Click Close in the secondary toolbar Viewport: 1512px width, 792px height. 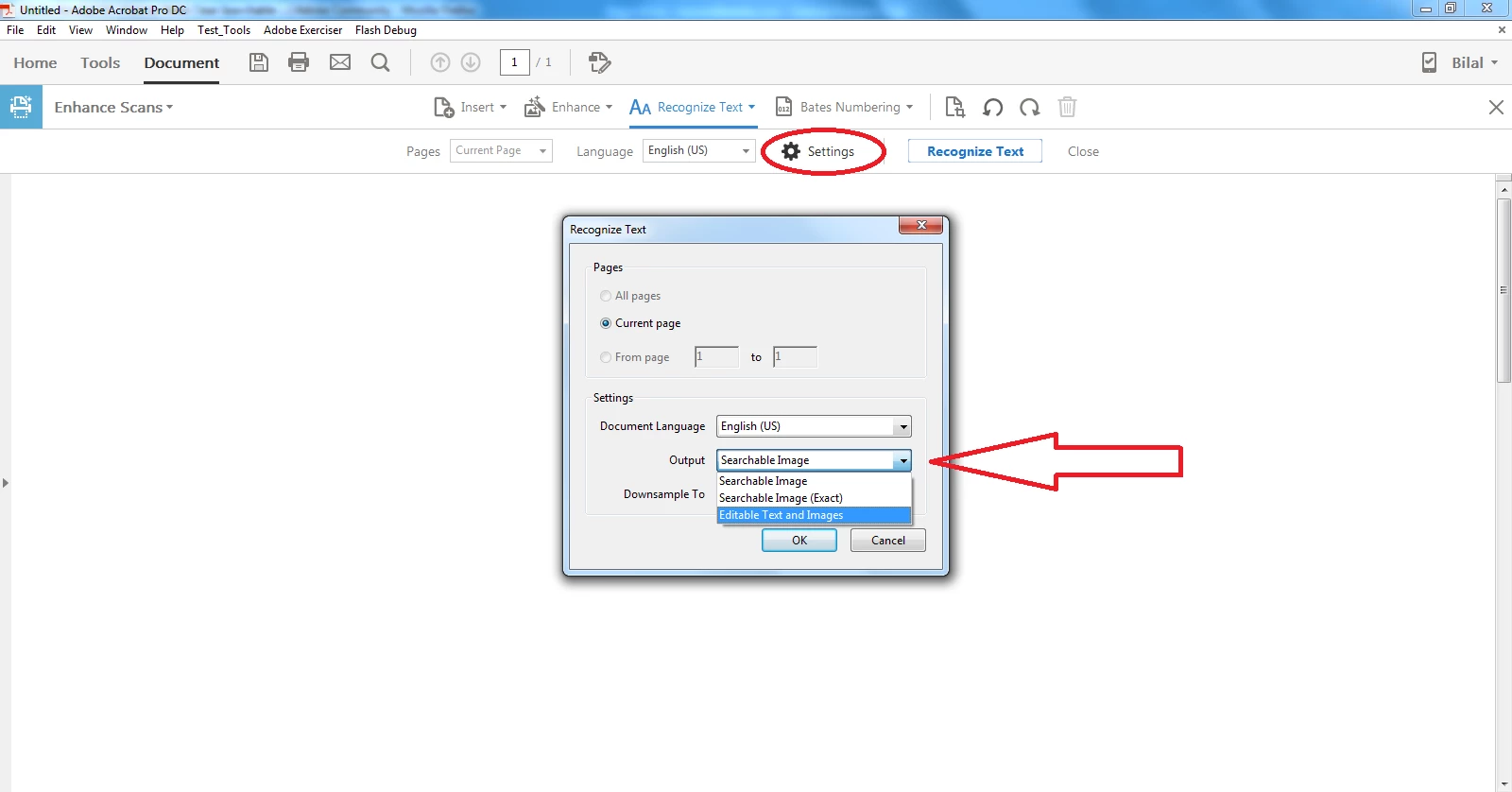click(x=1083, y=151)
